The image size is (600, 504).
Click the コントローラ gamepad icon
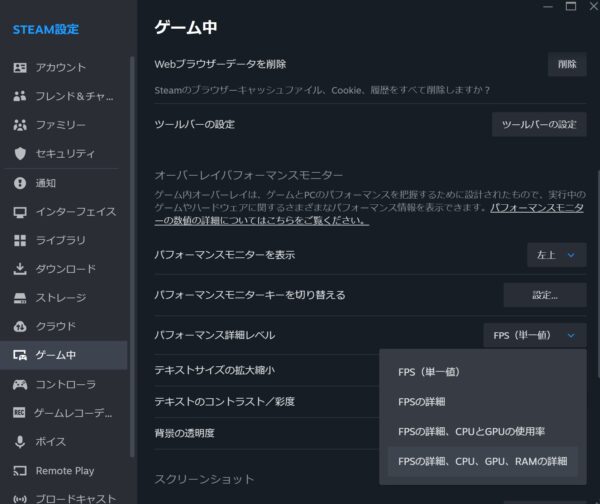[x=20, y=384]
